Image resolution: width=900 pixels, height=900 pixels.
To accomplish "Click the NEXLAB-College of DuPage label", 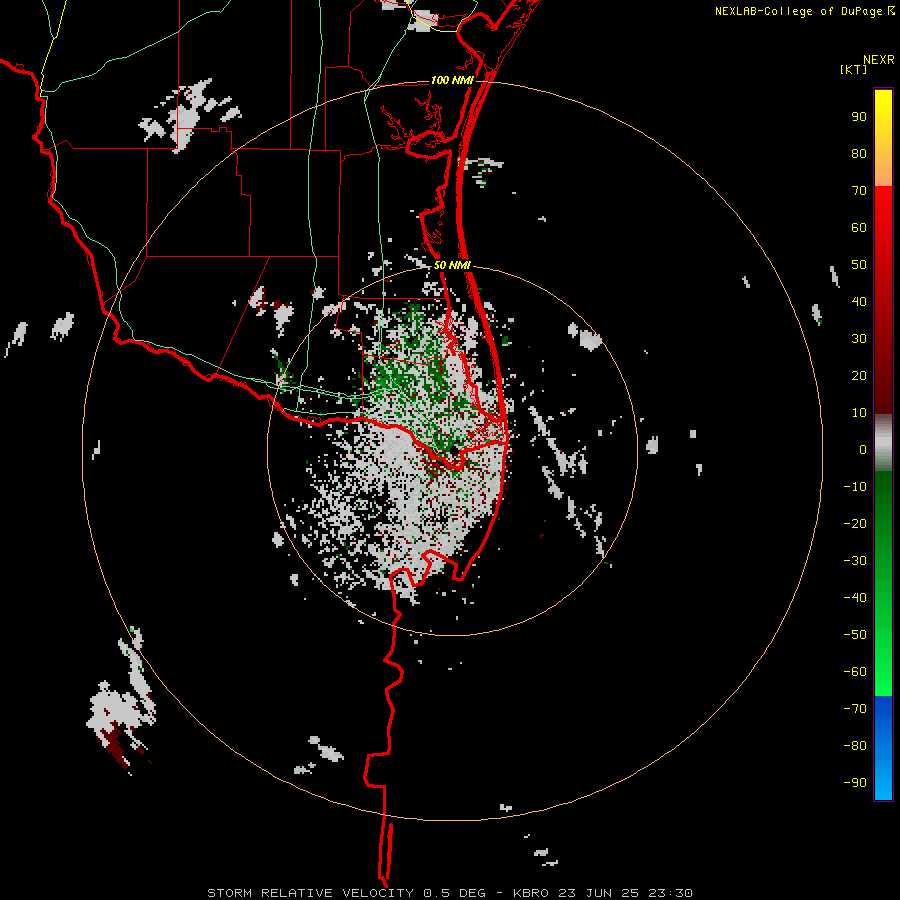I will (x=799, y=11).
